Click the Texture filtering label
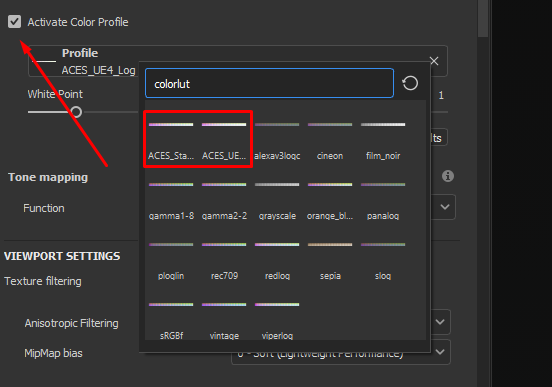Screen dimensions: 552x387 43,281
